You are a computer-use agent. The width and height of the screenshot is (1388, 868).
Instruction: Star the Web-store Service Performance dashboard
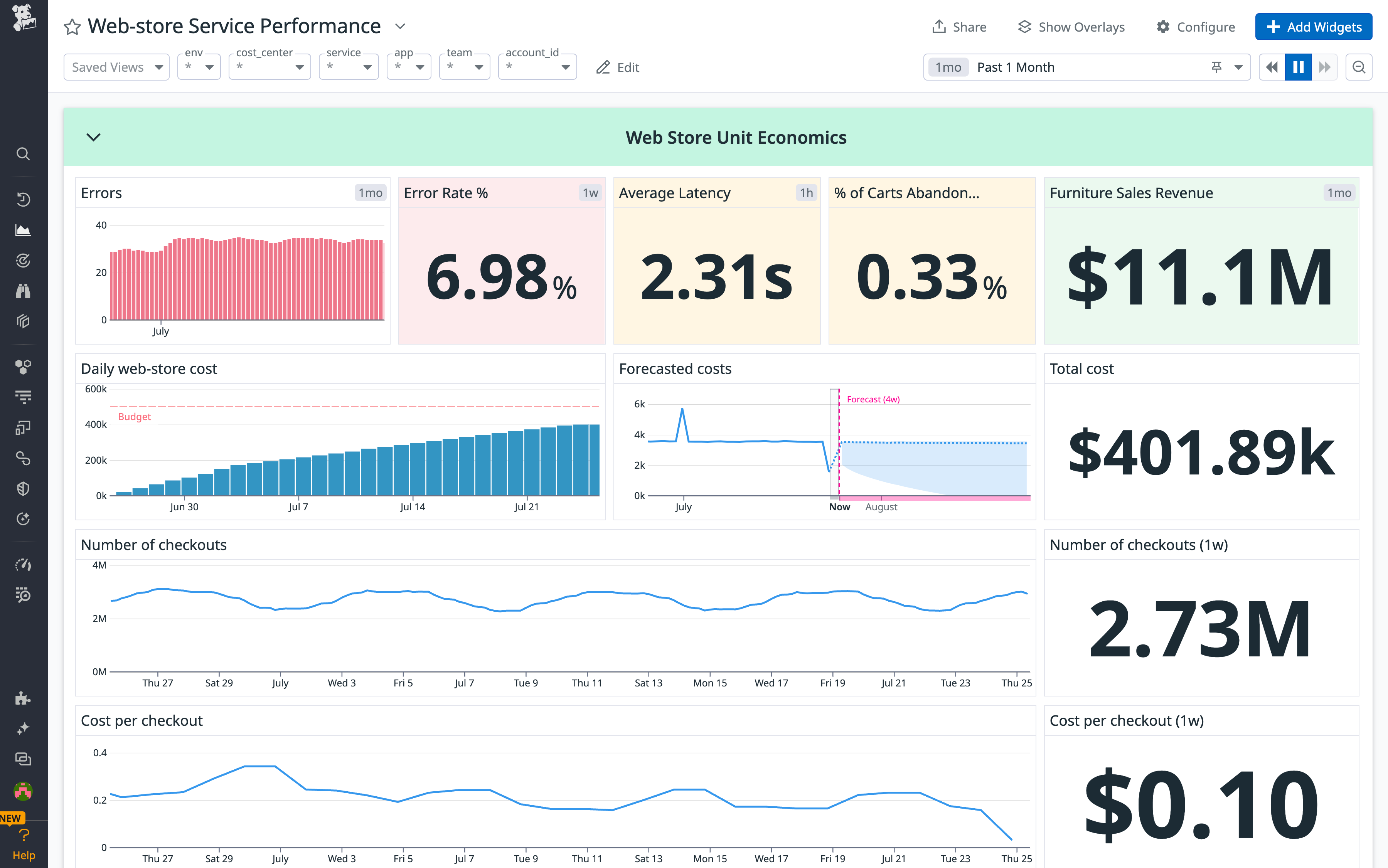click(72, 27)
